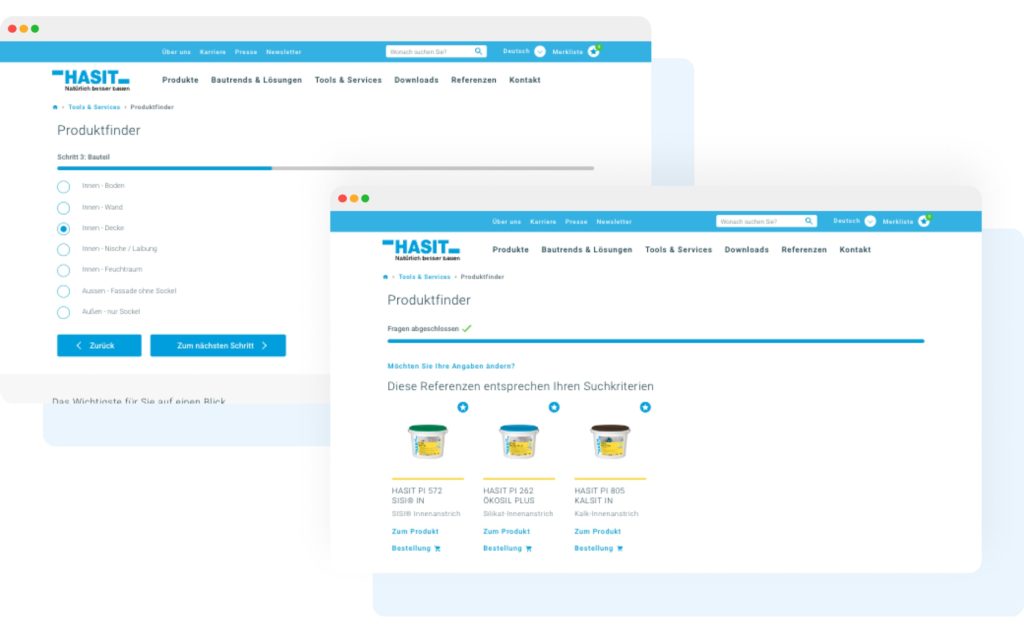This screenshot has width=1024, height=638.
Task: Click the cart icon under HASIT PI 262
Action: point(529,549)
